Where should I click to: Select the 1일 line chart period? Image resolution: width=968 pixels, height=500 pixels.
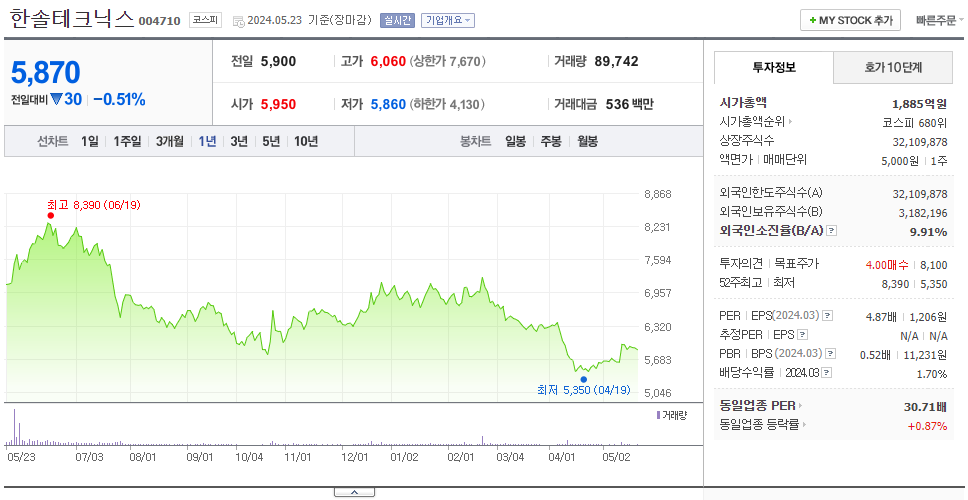[x=90, y=141]
